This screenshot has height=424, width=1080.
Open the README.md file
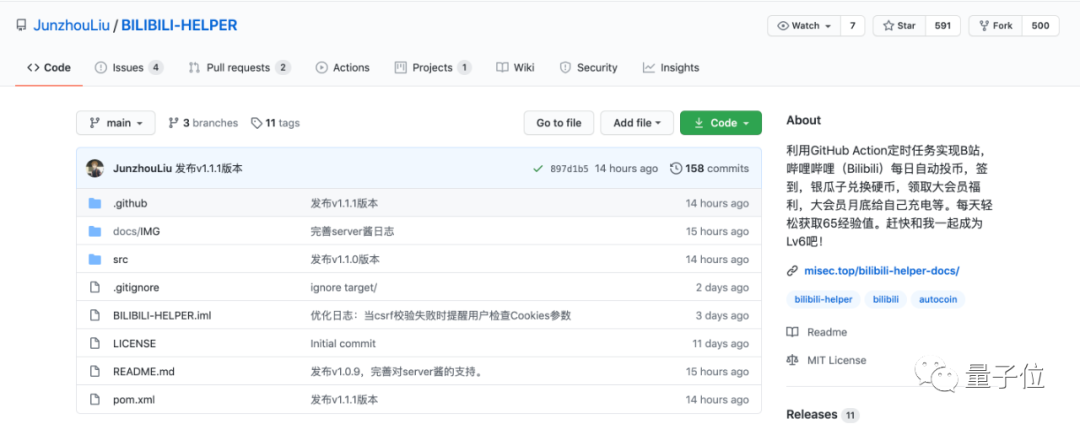coord(144,372)
